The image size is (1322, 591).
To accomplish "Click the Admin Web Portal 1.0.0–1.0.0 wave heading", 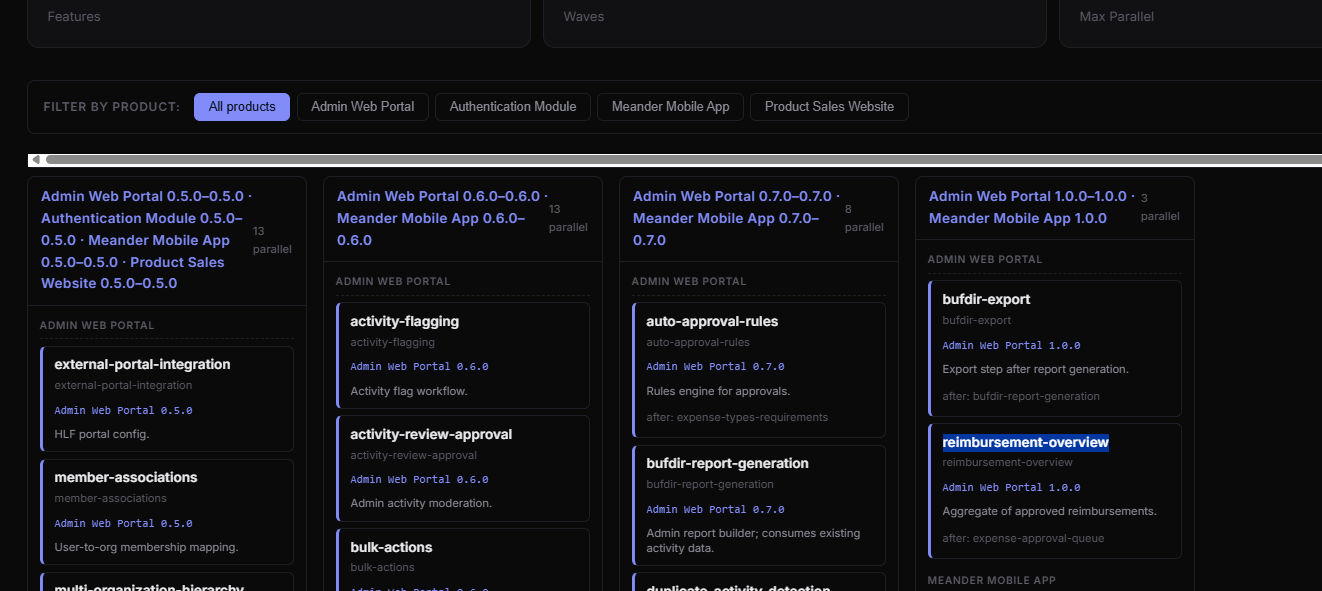I will pyautogui.click(x=1031, y=207).
